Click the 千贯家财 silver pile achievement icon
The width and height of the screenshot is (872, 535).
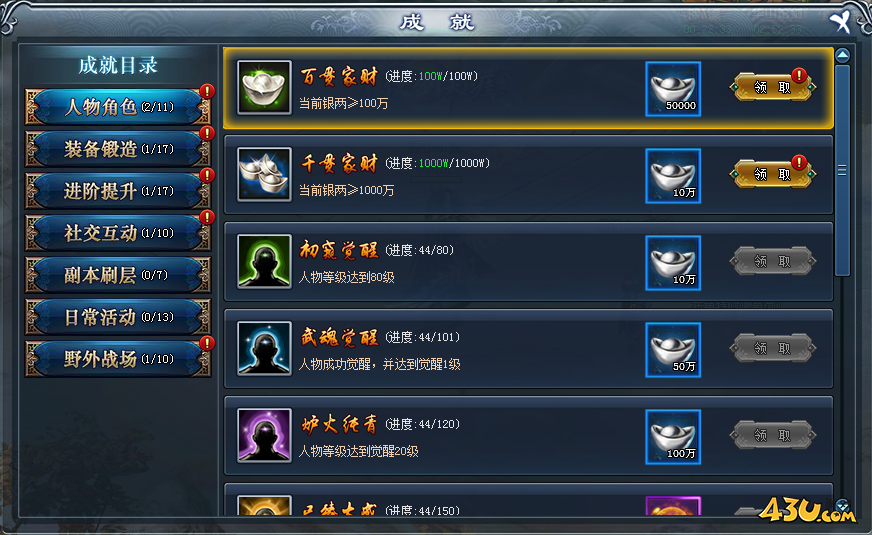point(264,175)
